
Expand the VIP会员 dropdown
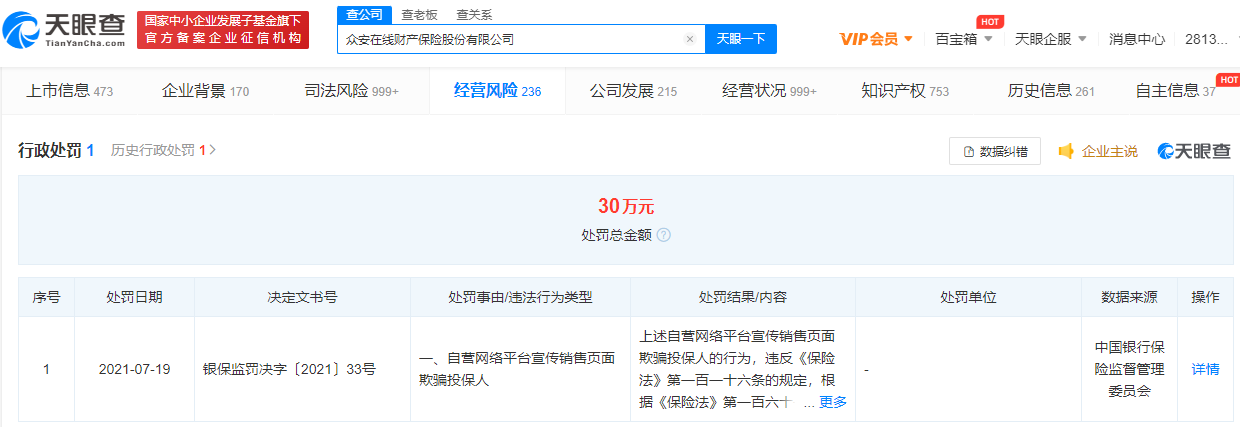point(876,39)
